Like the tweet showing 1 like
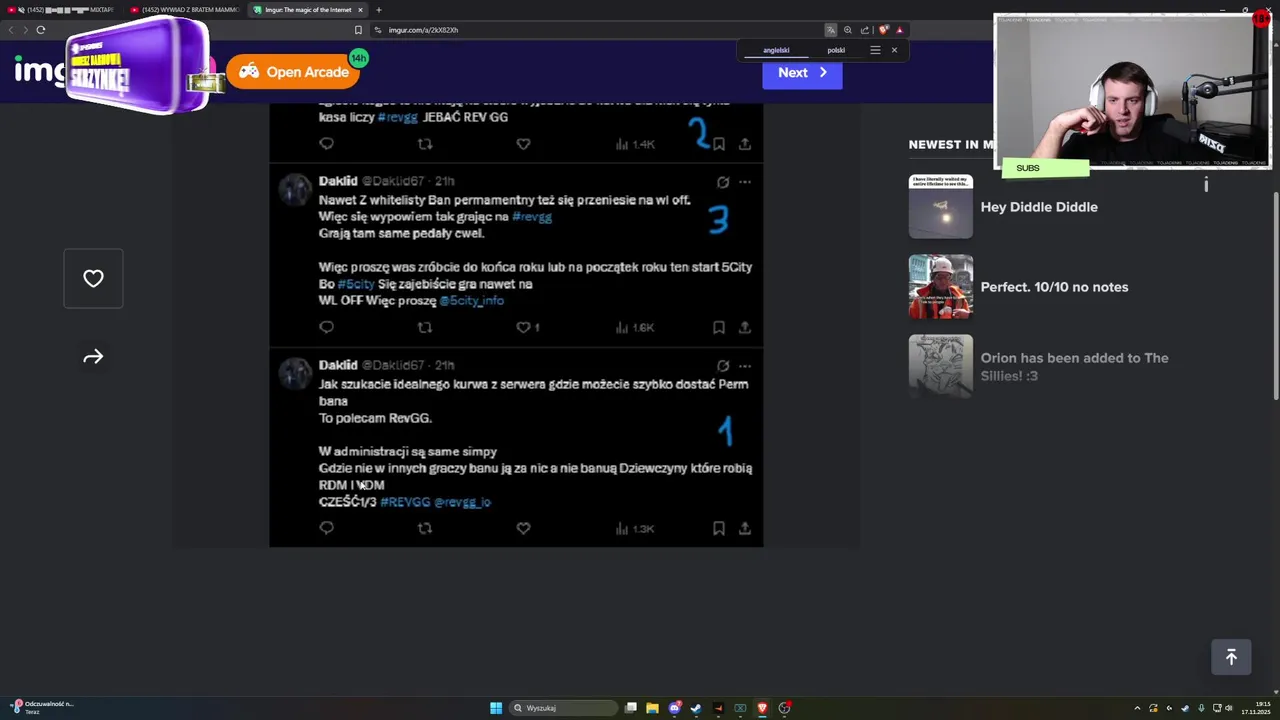The image size is (1280, 720). tap(527, 327)
